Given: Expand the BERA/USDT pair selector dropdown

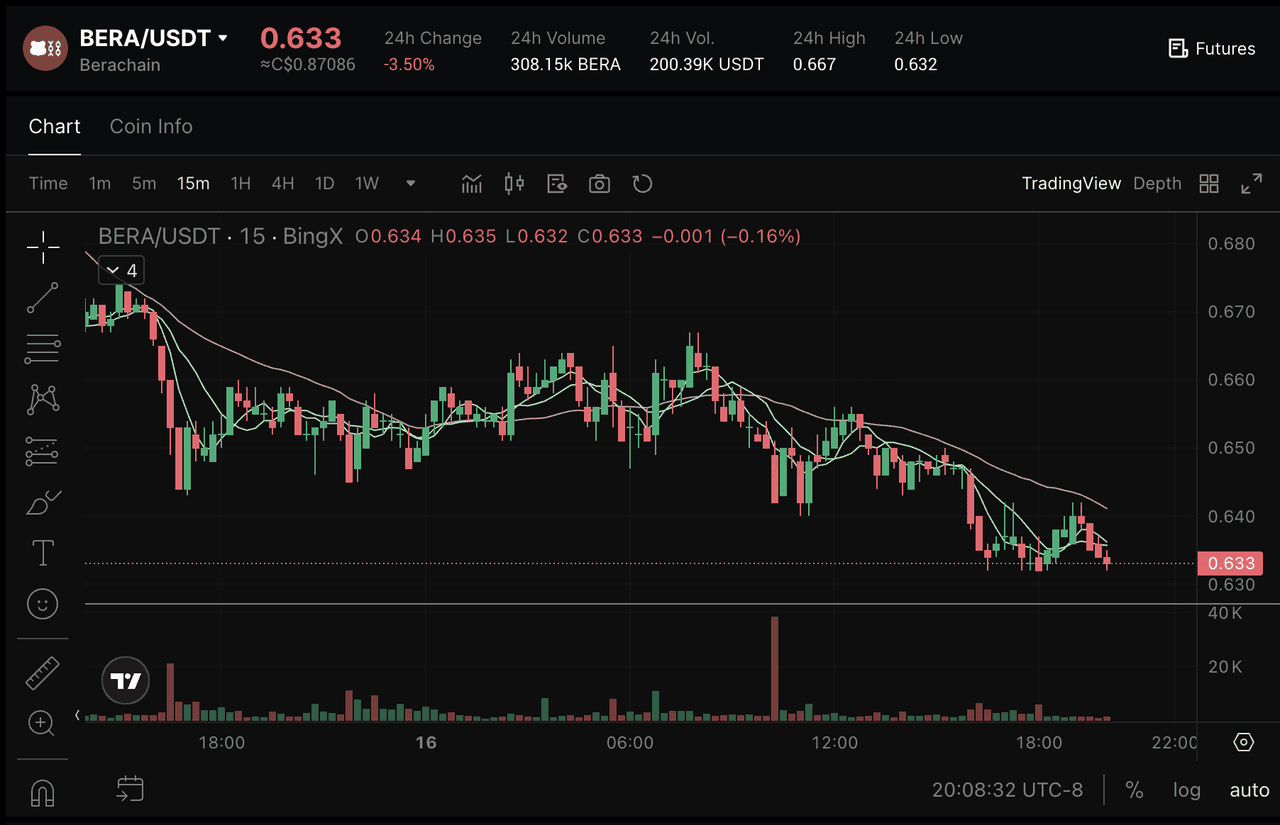Looking at the screenshot, I should pos(223,39).
